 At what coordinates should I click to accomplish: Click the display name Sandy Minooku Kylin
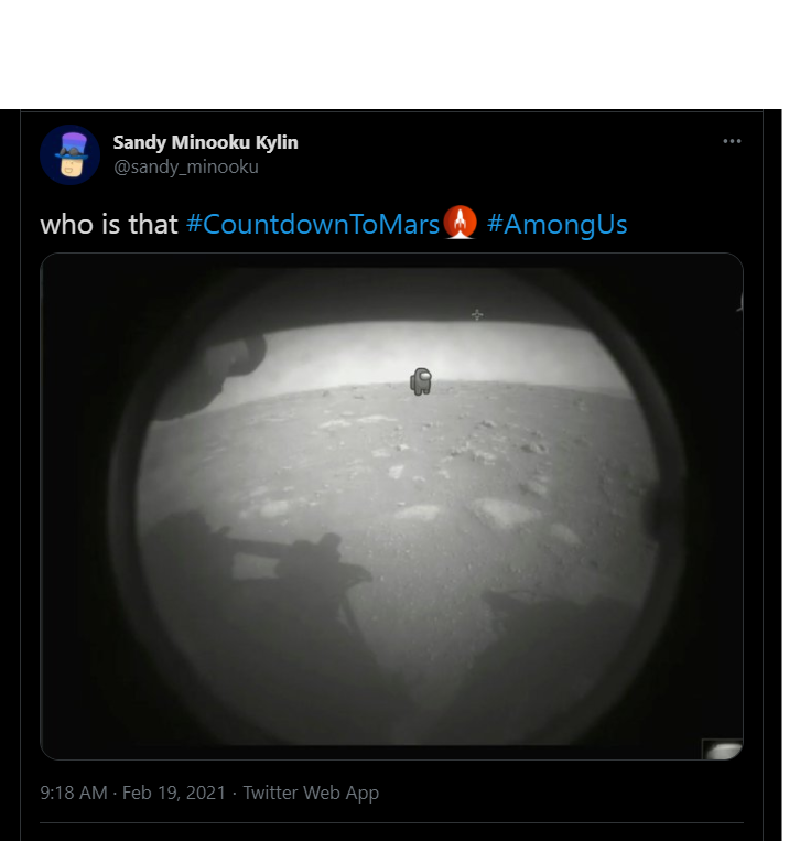(x=206, y=142)
